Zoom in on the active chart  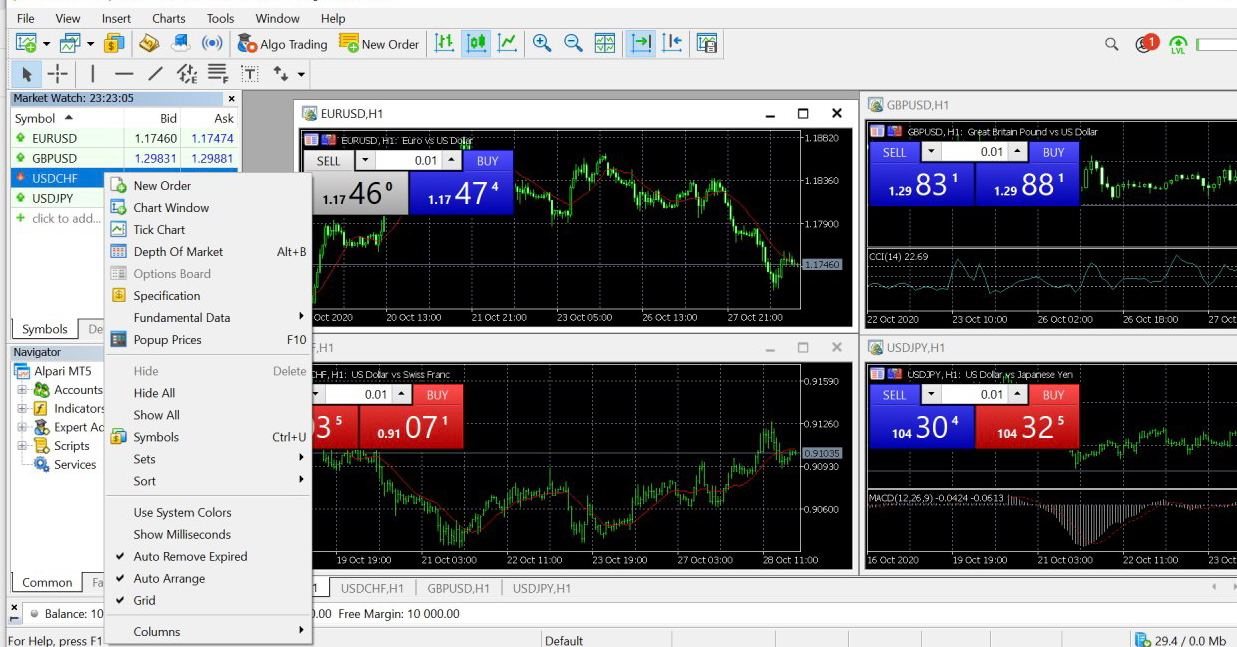(540, 43)
